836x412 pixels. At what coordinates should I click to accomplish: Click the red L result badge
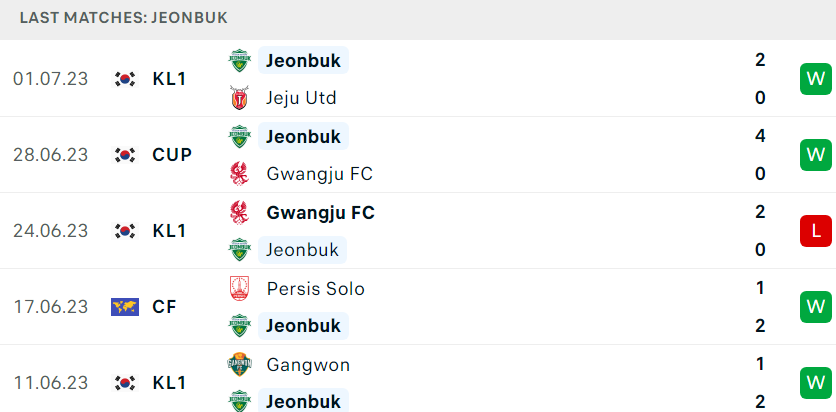coord(816,231)
